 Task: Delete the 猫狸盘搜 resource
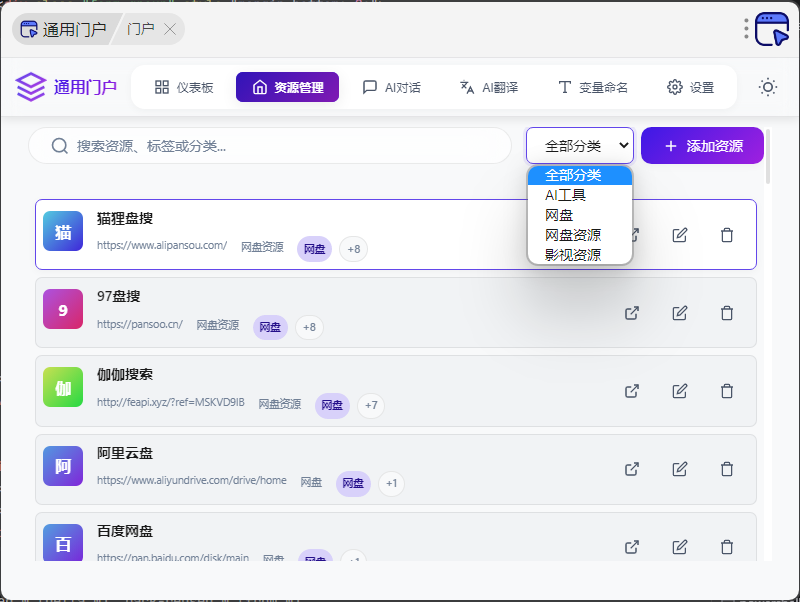tap(727, 235)
